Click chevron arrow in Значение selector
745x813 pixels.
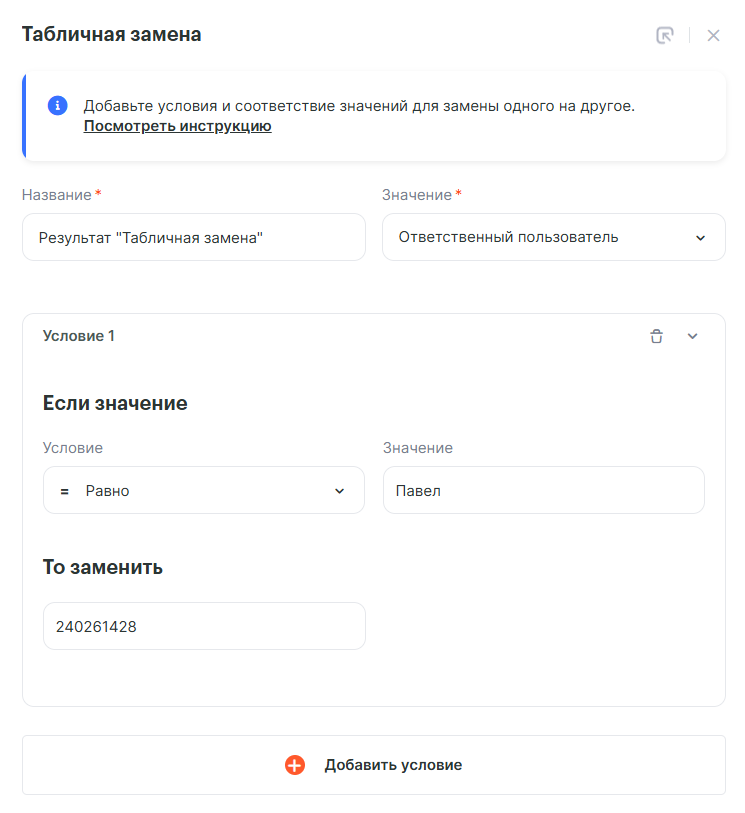click(x=701, y=238)
